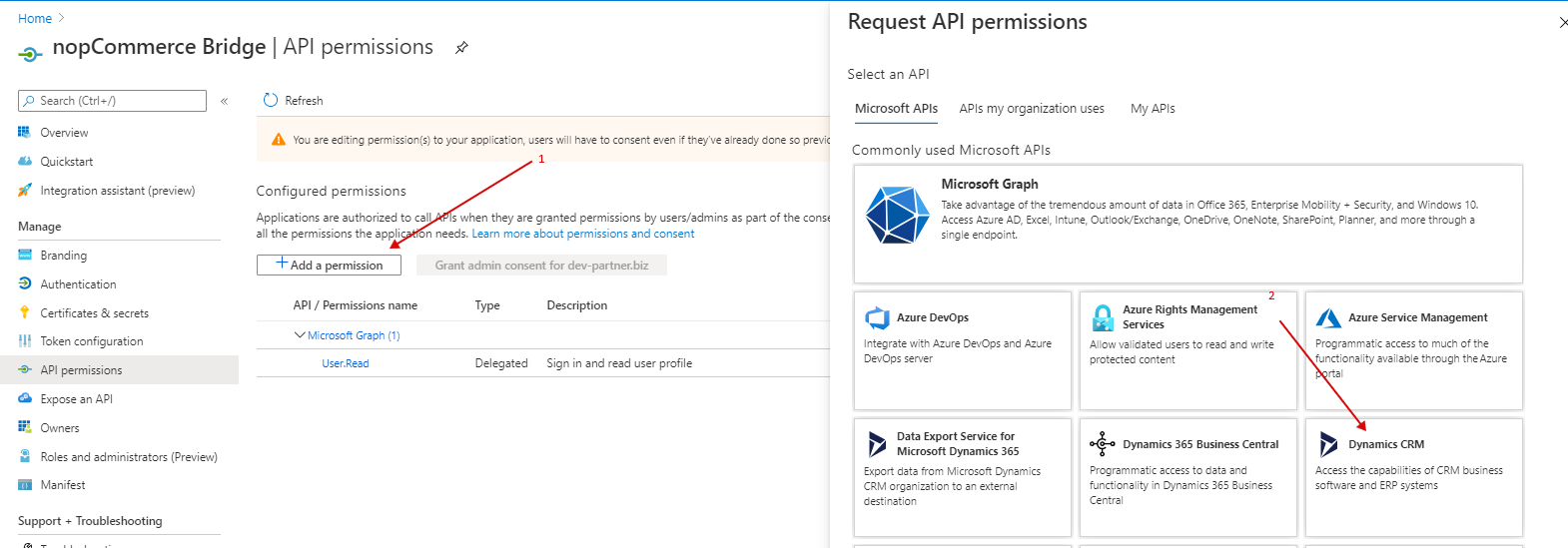Click the Add a permission button
The width and height of the screenshot is (1568, 548).
[x=329, y=265]
